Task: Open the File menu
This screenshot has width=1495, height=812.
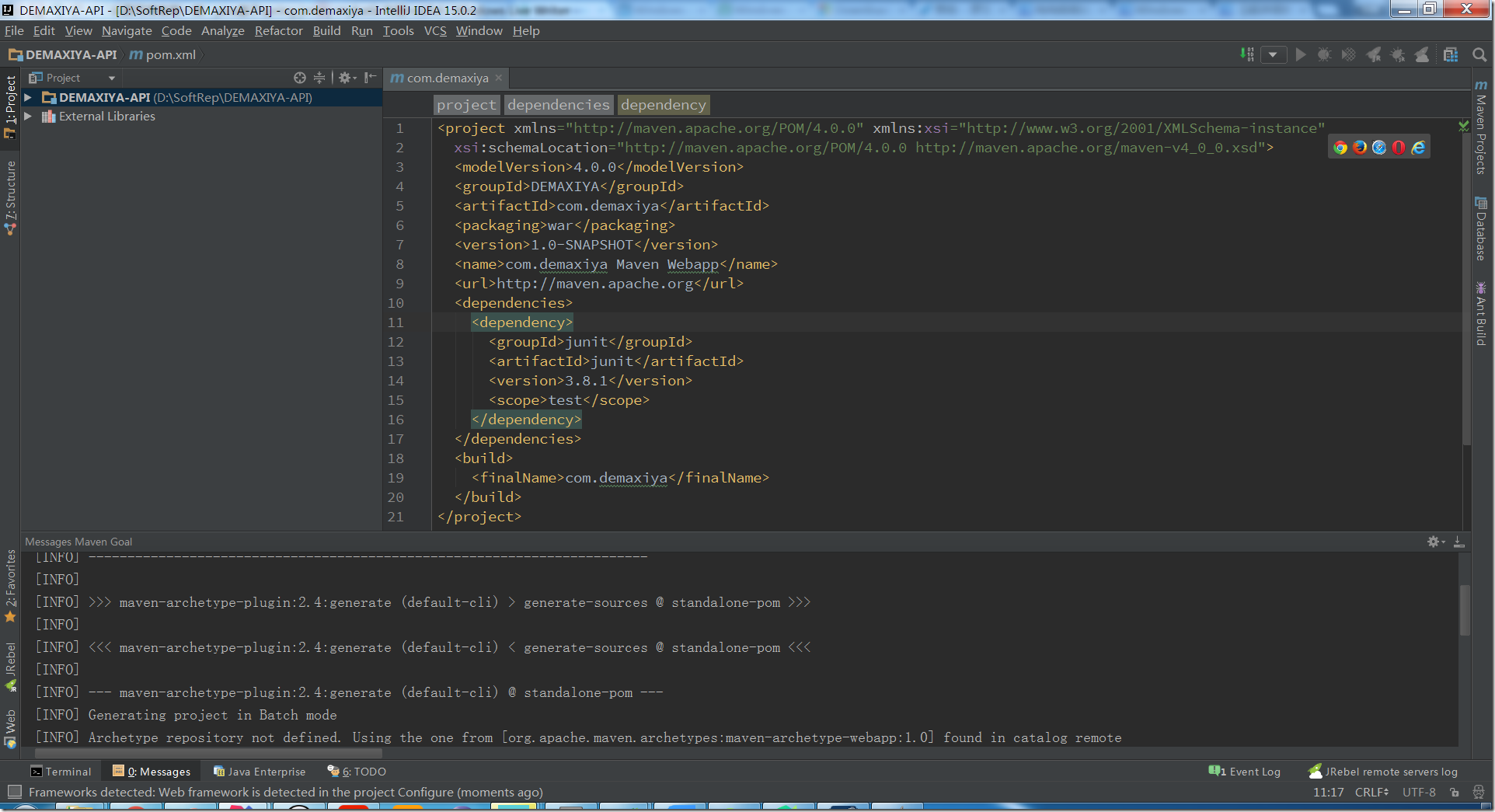Action: click(14, 30)
